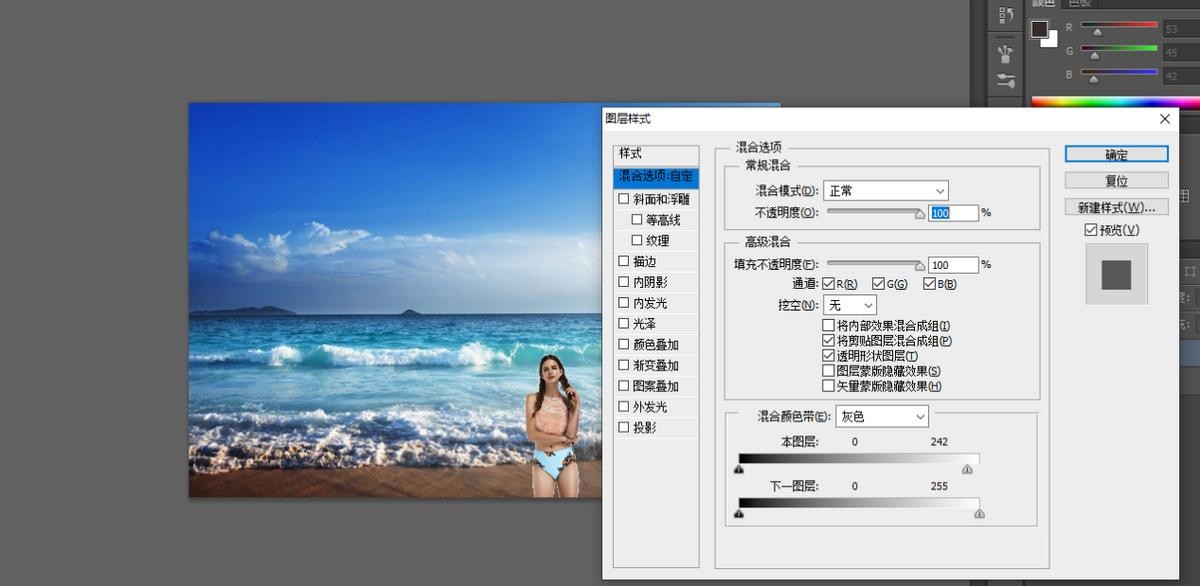Close the 图层样式 dialog

point(1164,119)
